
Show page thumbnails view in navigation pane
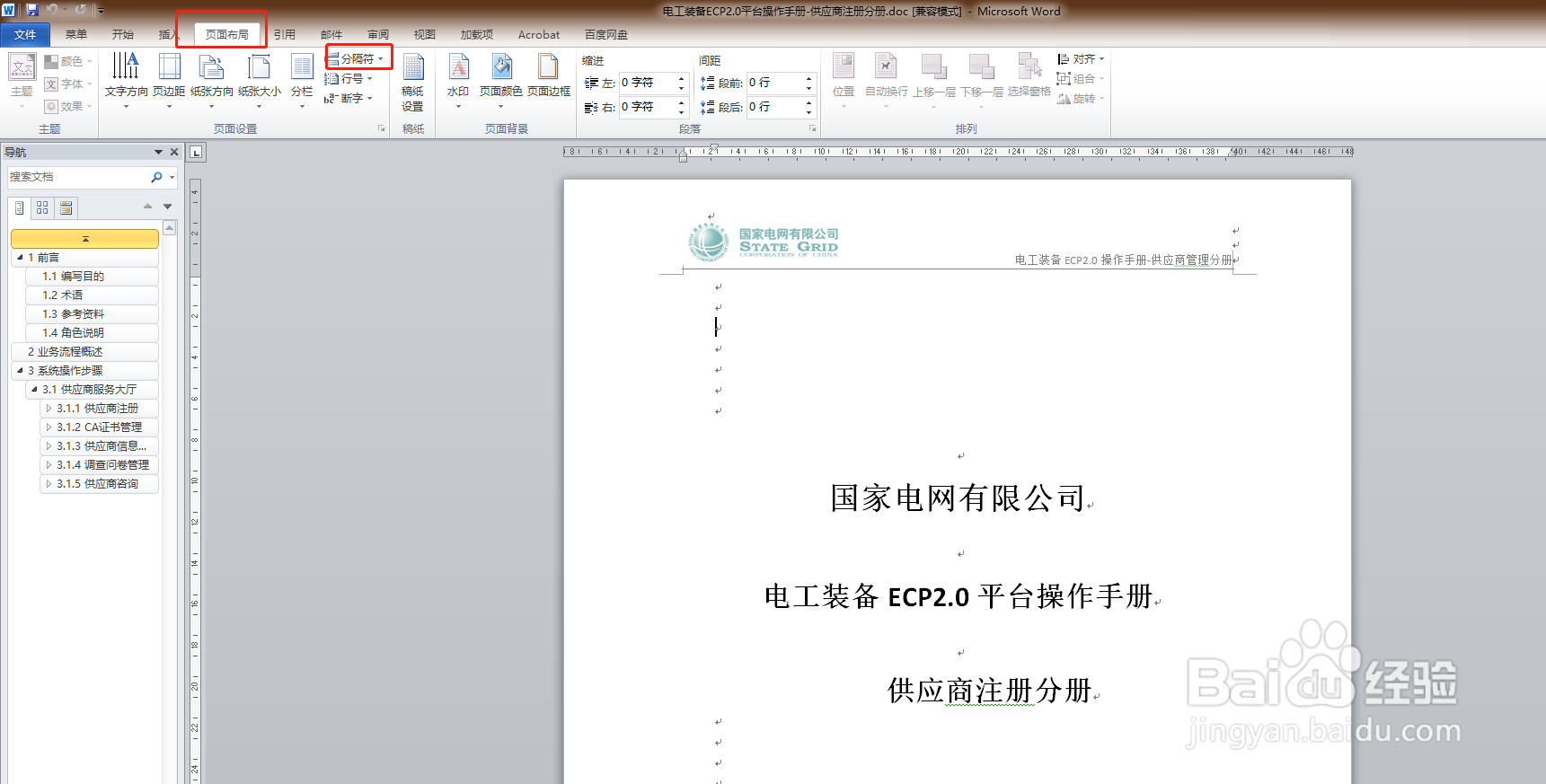pyautogui.click(x=42, y=207)
